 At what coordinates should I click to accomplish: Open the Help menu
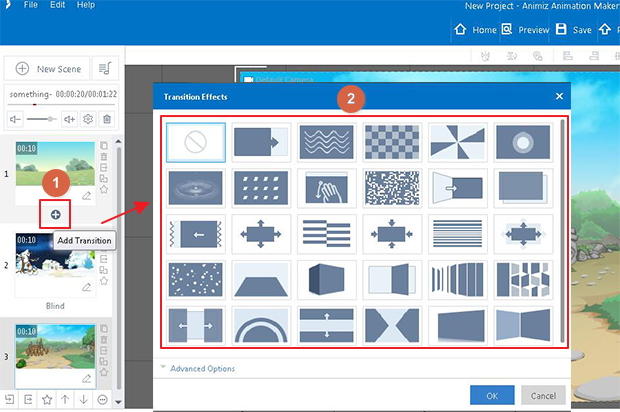[86, 5]
